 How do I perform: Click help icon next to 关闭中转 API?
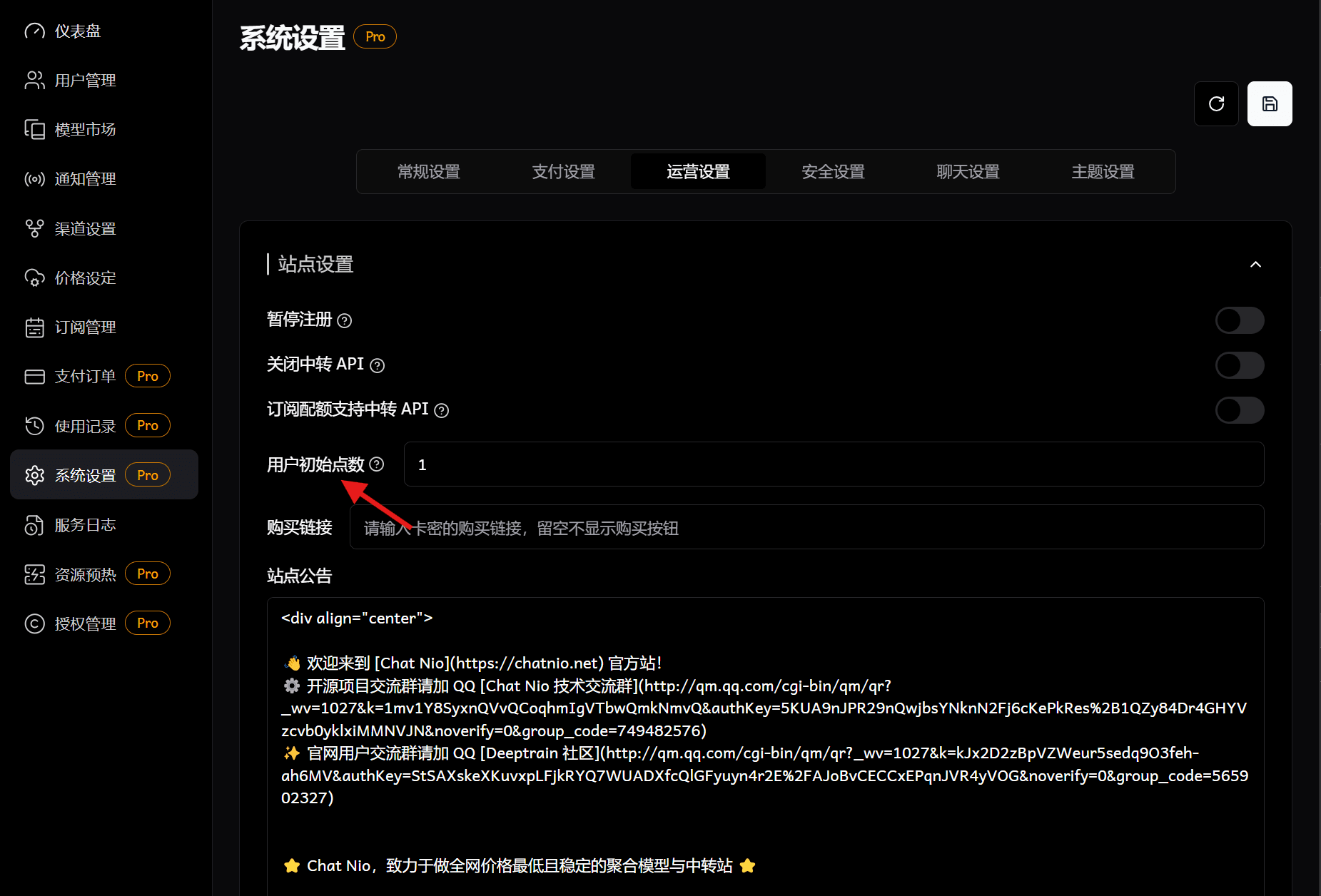pos(377,365)
